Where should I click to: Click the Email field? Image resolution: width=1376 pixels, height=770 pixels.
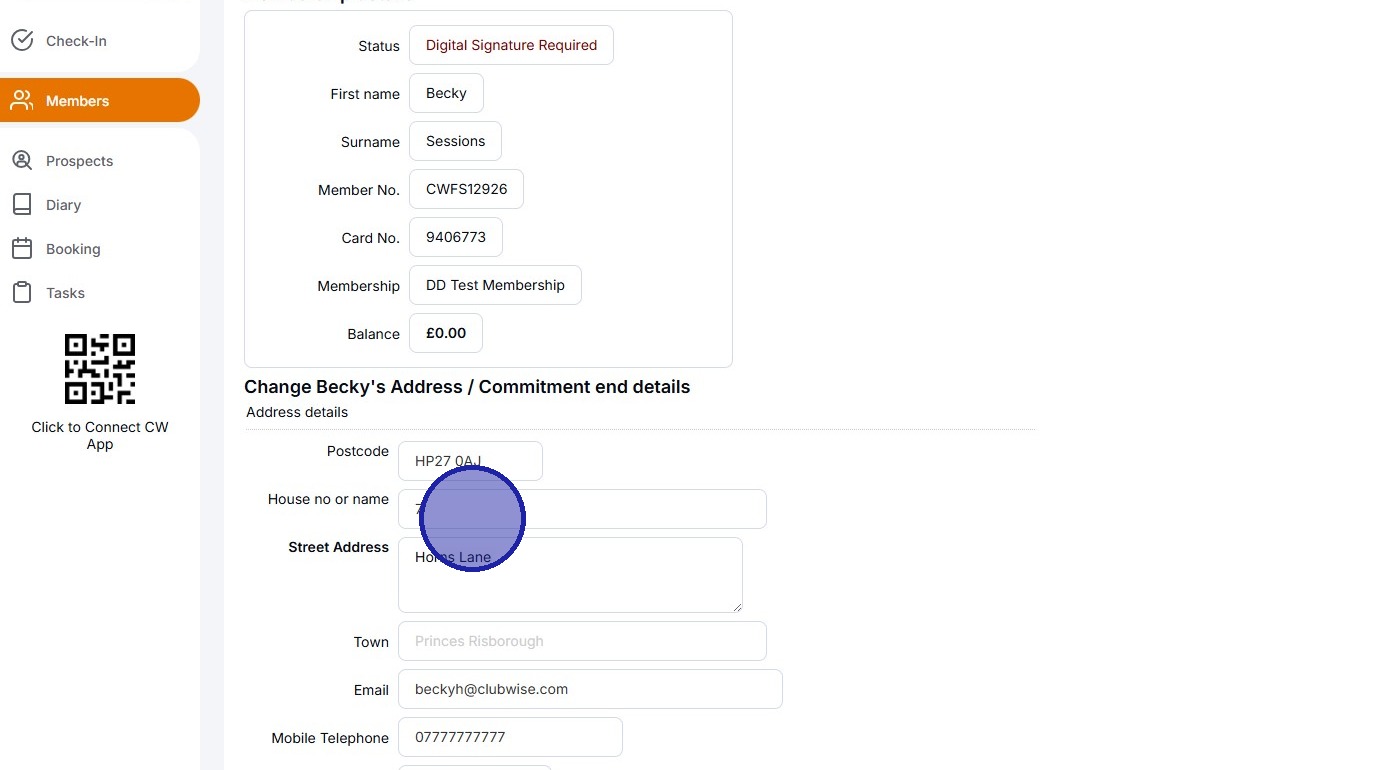(590, 689)
